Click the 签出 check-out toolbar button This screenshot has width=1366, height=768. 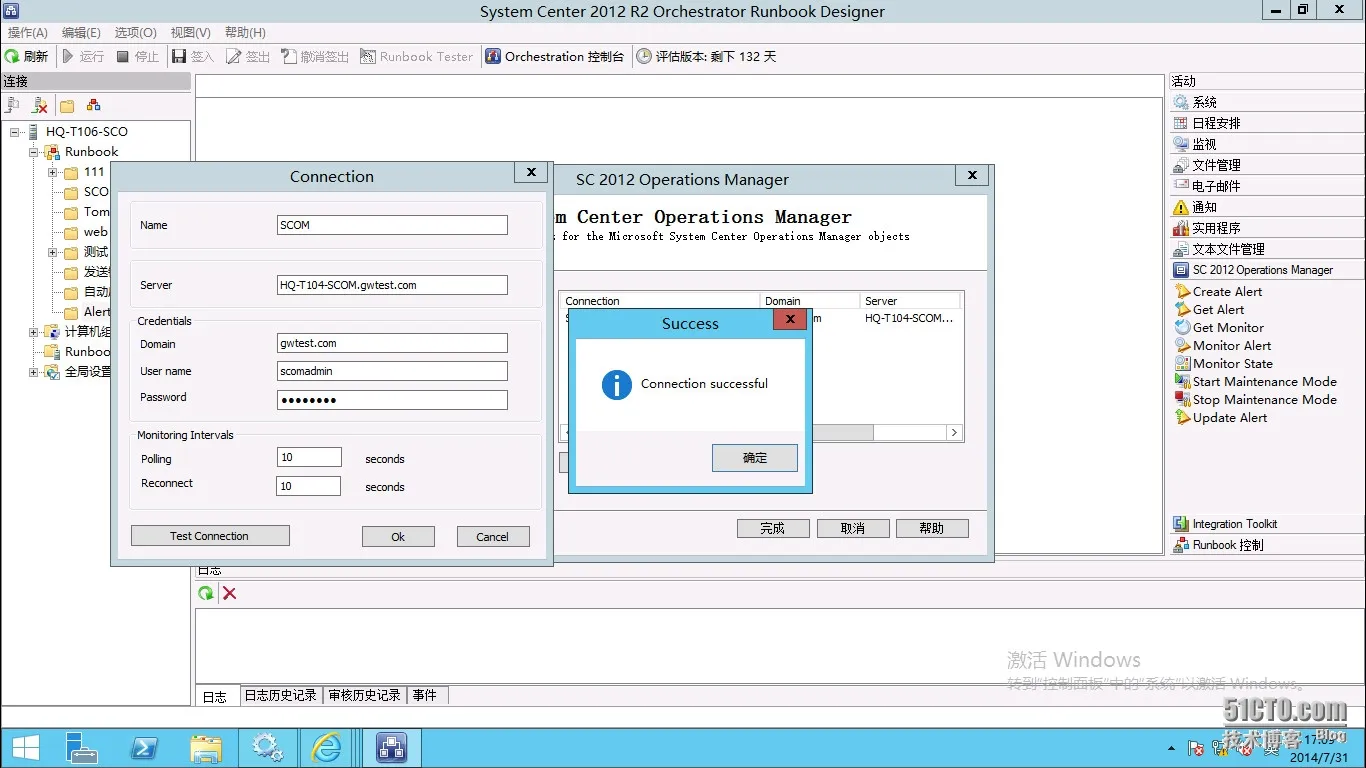pyautogui.click(x=248, y=57)
